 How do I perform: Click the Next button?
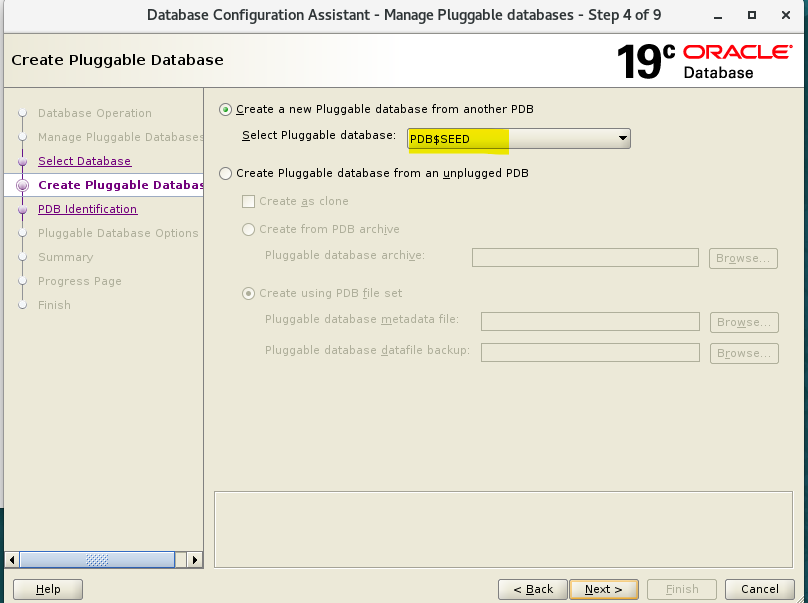[603, 589]
